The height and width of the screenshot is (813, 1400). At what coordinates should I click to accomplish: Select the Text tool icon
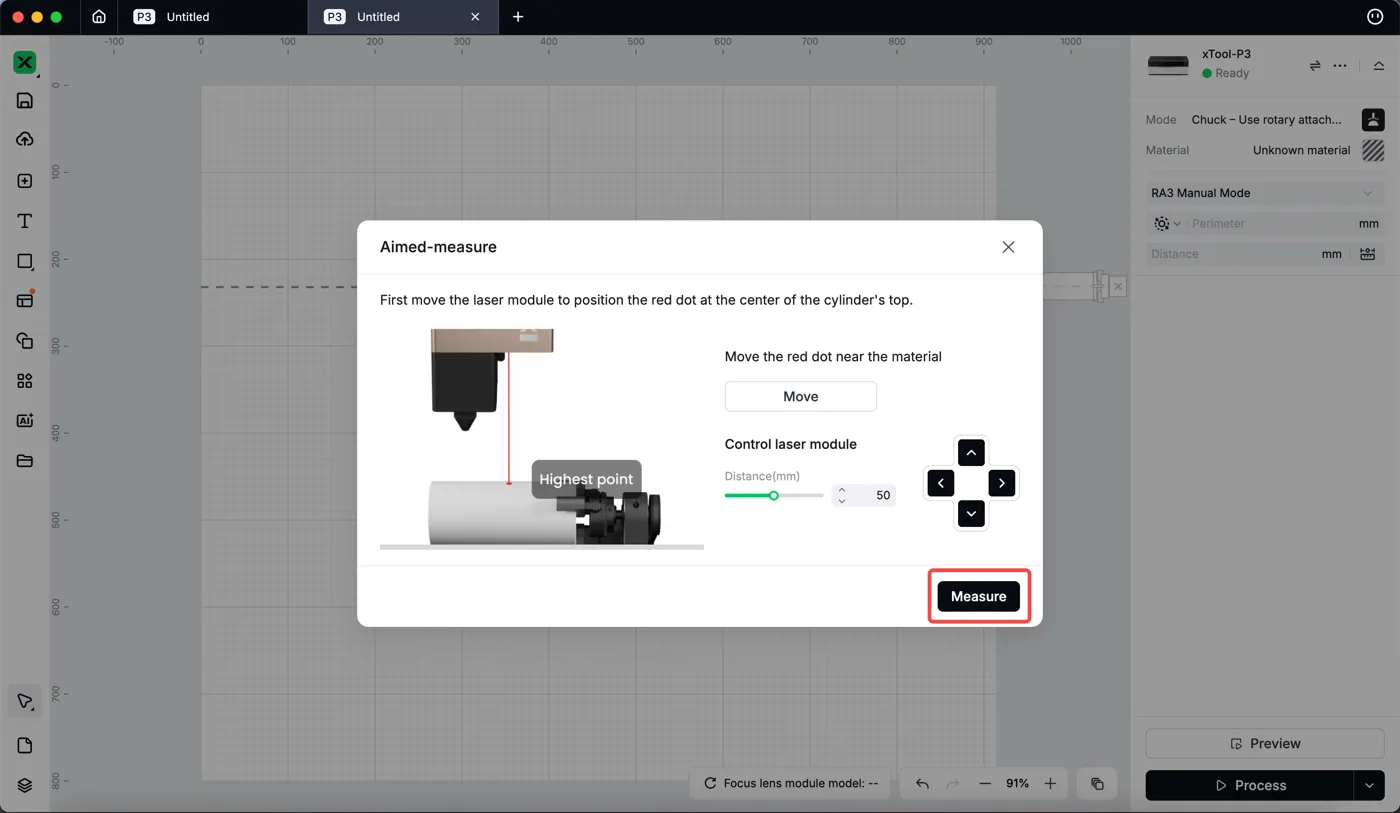coord(25,221)
